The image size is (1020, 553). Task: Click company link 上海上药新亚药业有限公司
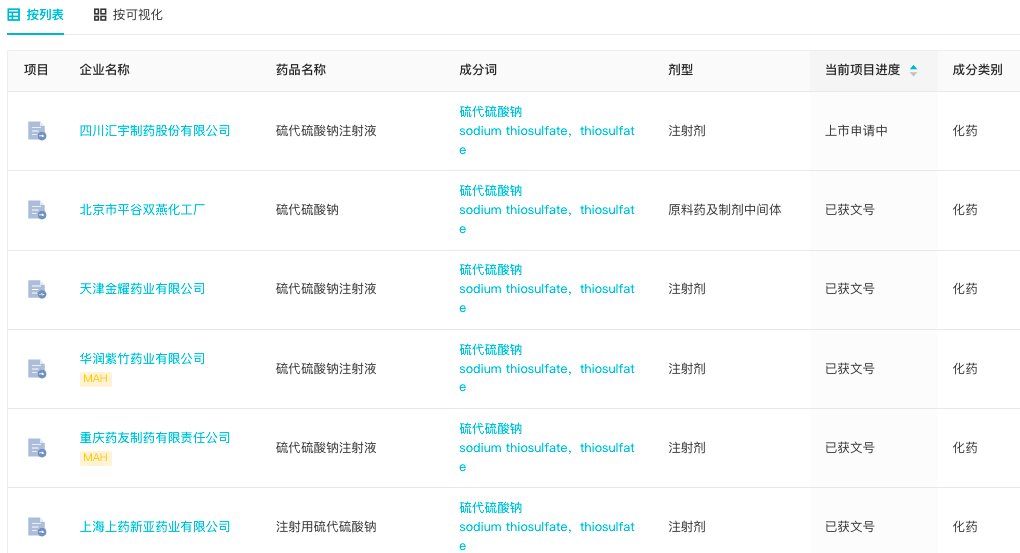pyautogui.click(x=155, y=526)
